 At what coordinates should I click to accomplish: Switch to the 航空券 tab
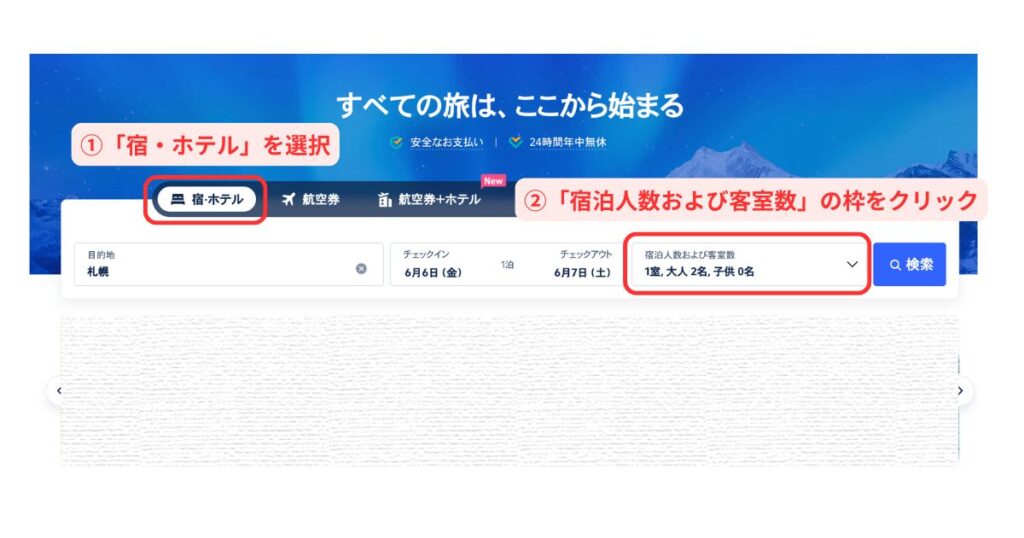pyautogui.click(x=311, y=199)
